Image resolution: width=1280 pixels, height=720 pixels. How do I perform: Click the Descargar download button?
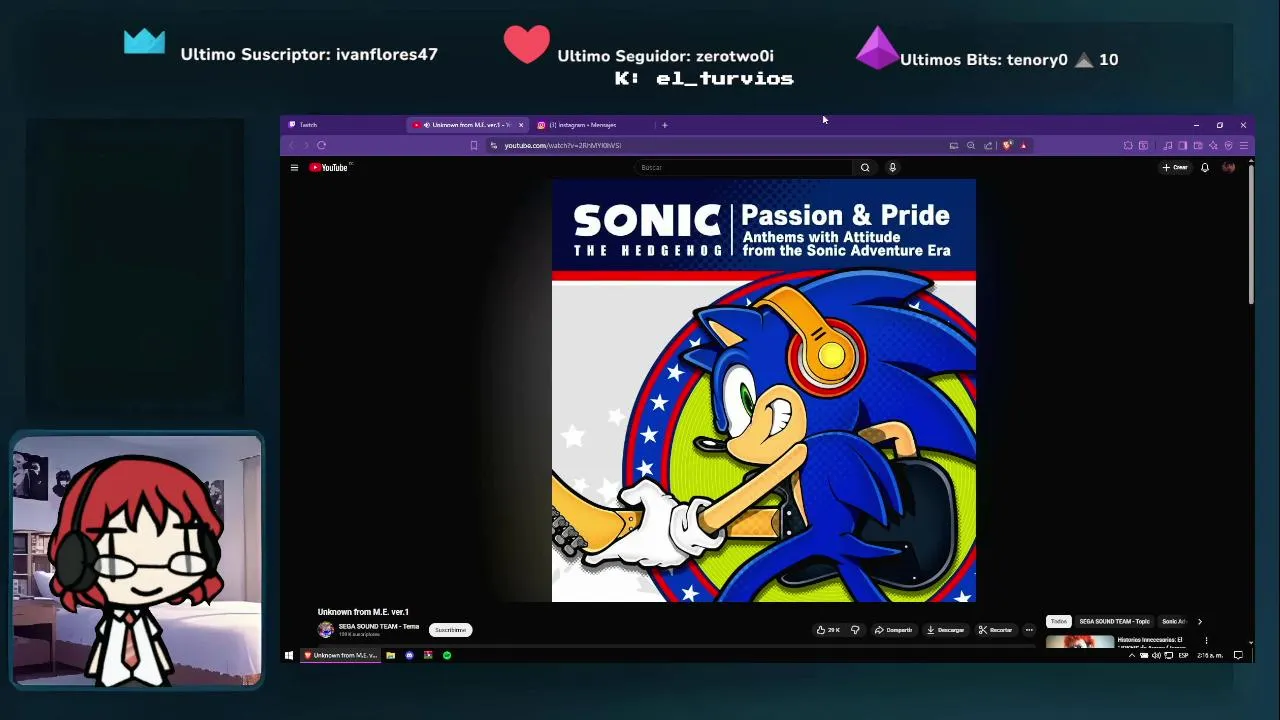click(x=945, y=630)
